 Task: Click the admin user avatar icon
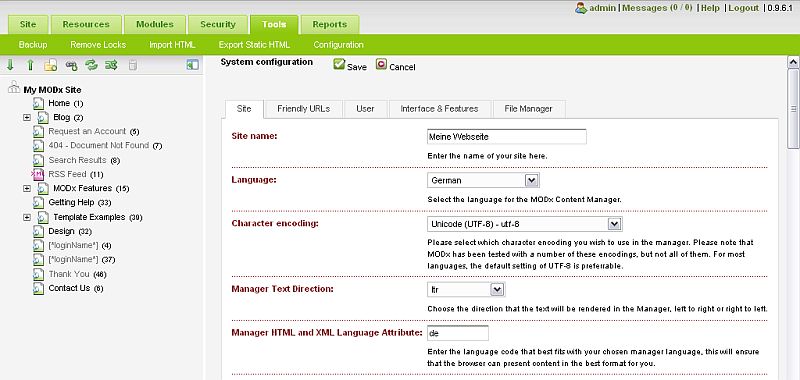coord(581,8)
